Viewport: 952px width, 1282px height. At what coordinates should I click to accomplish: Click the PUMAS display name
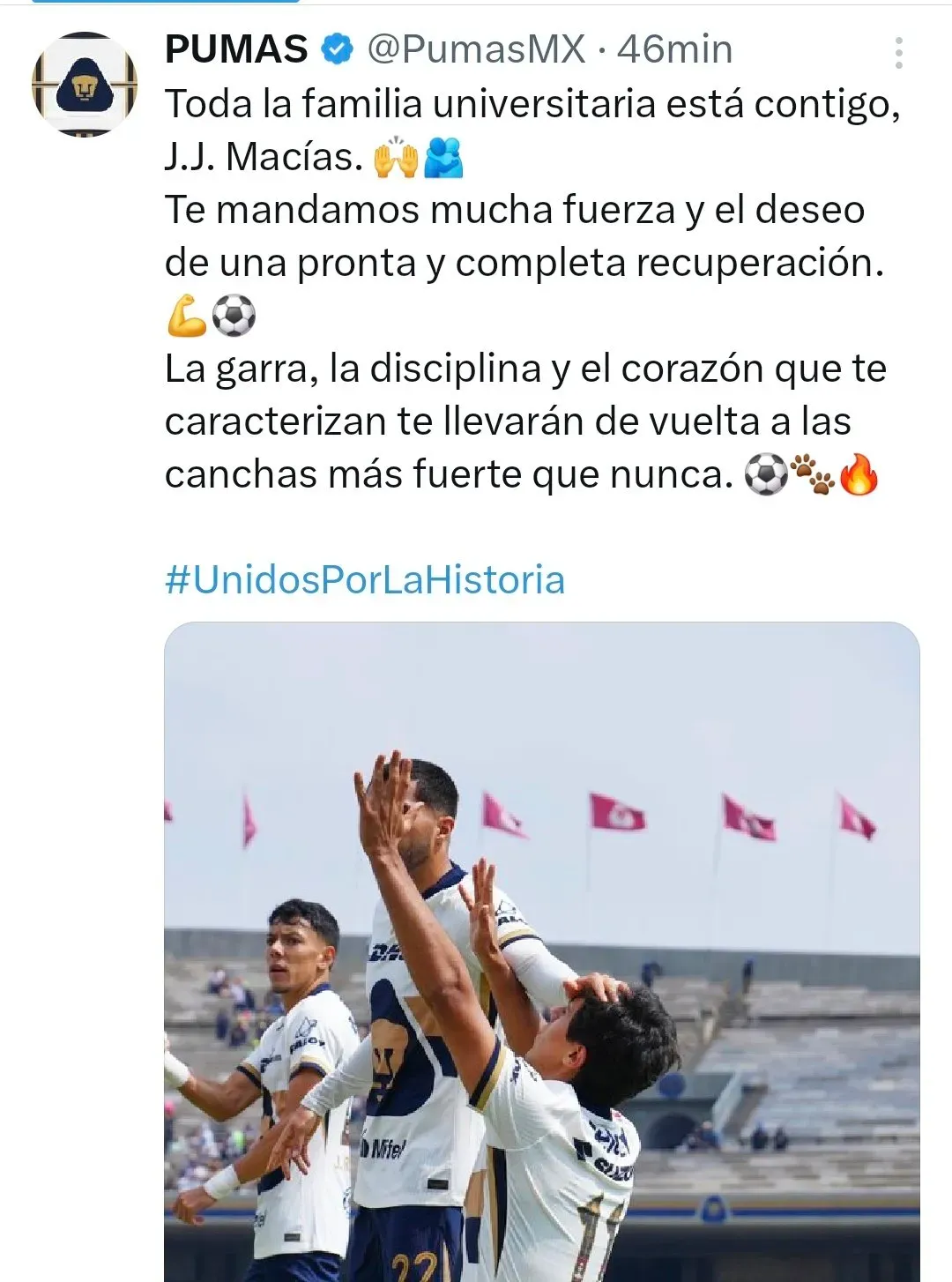click(x=236, y=49)
